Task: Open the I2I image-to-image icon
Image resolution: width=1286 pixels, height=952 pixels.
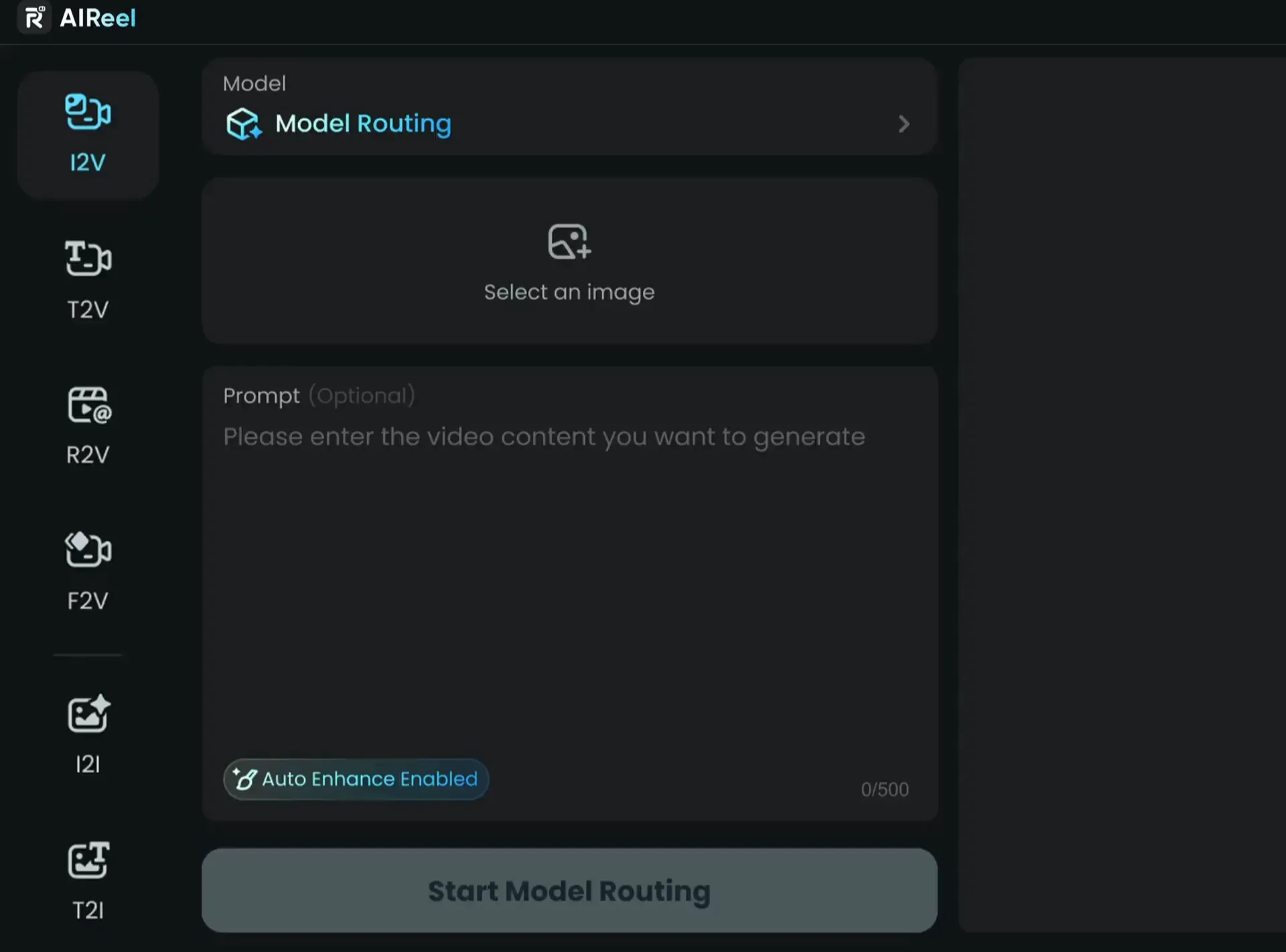Action: pyautogui.click(x=88, y=713)
